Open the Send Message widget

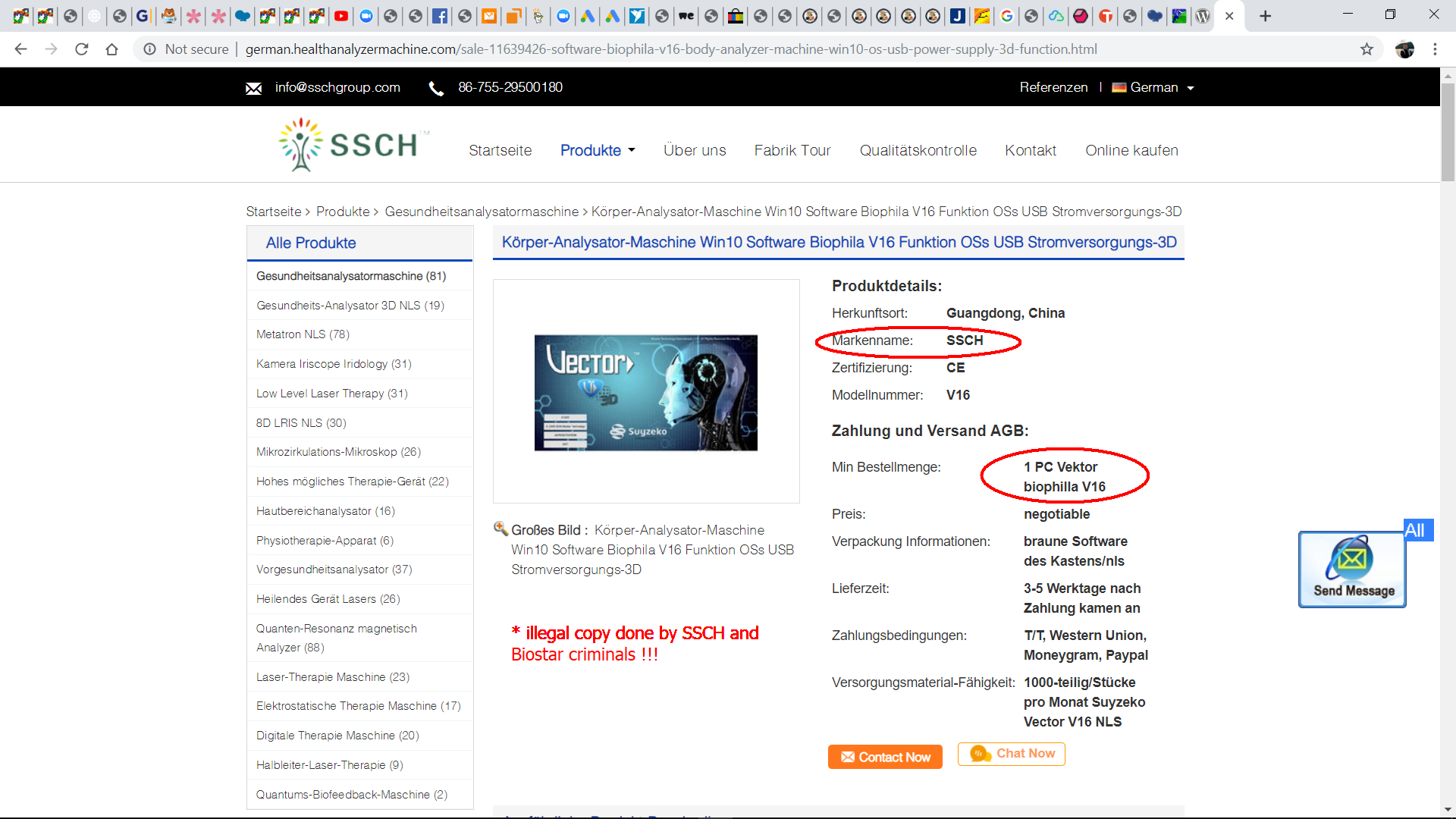(x=1352, y=569)
